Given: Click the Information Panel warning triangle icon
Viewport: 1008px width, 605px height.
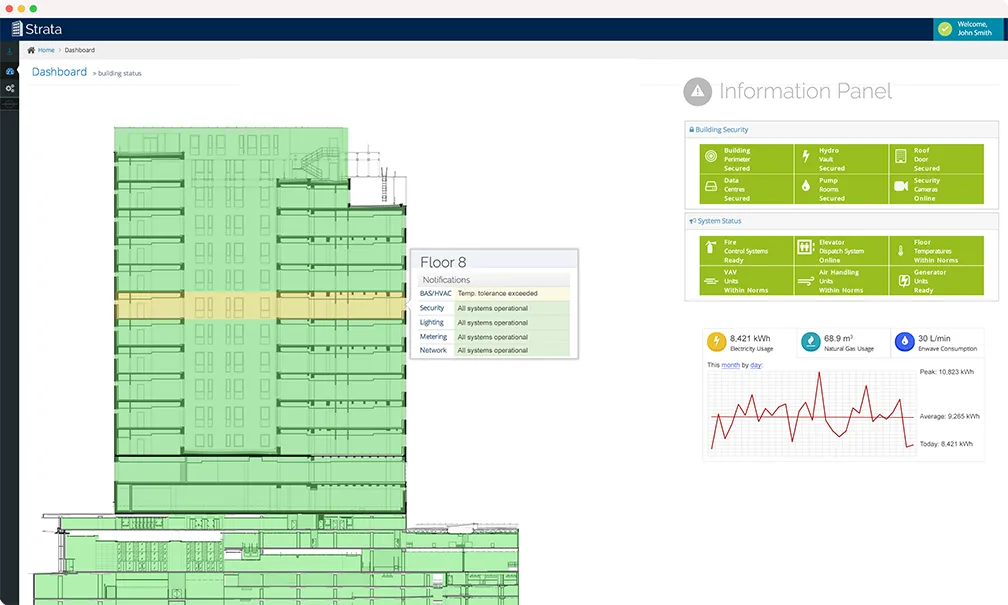Looking at the screenshot, I should click(698, 91).
